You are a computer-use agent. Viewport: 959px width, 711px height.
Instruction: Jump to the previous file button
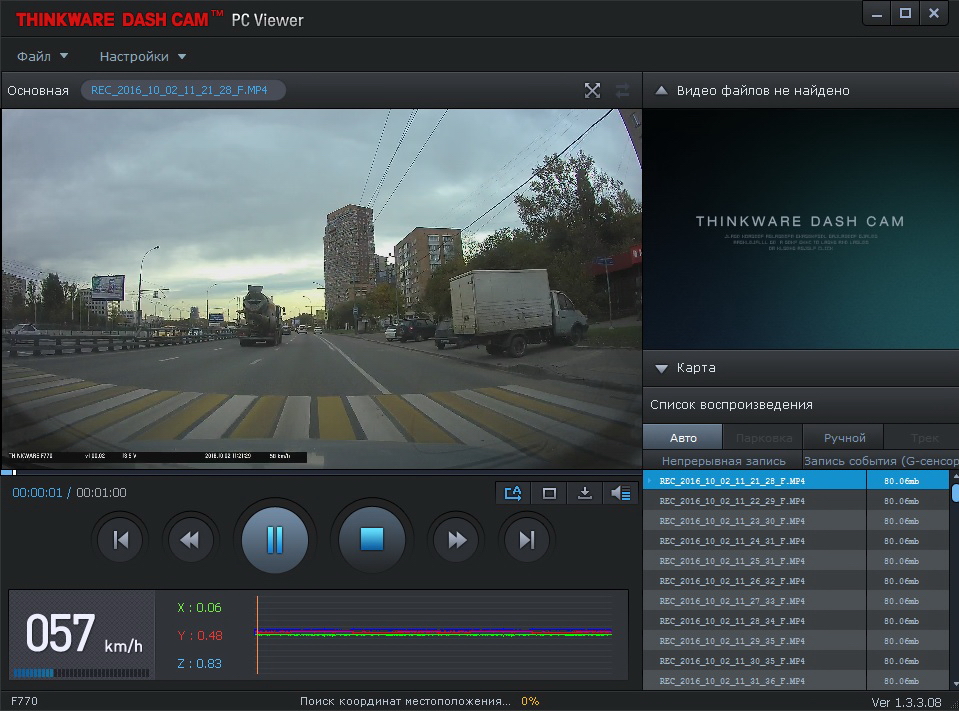pyautogui.click(x=120, y=540)
